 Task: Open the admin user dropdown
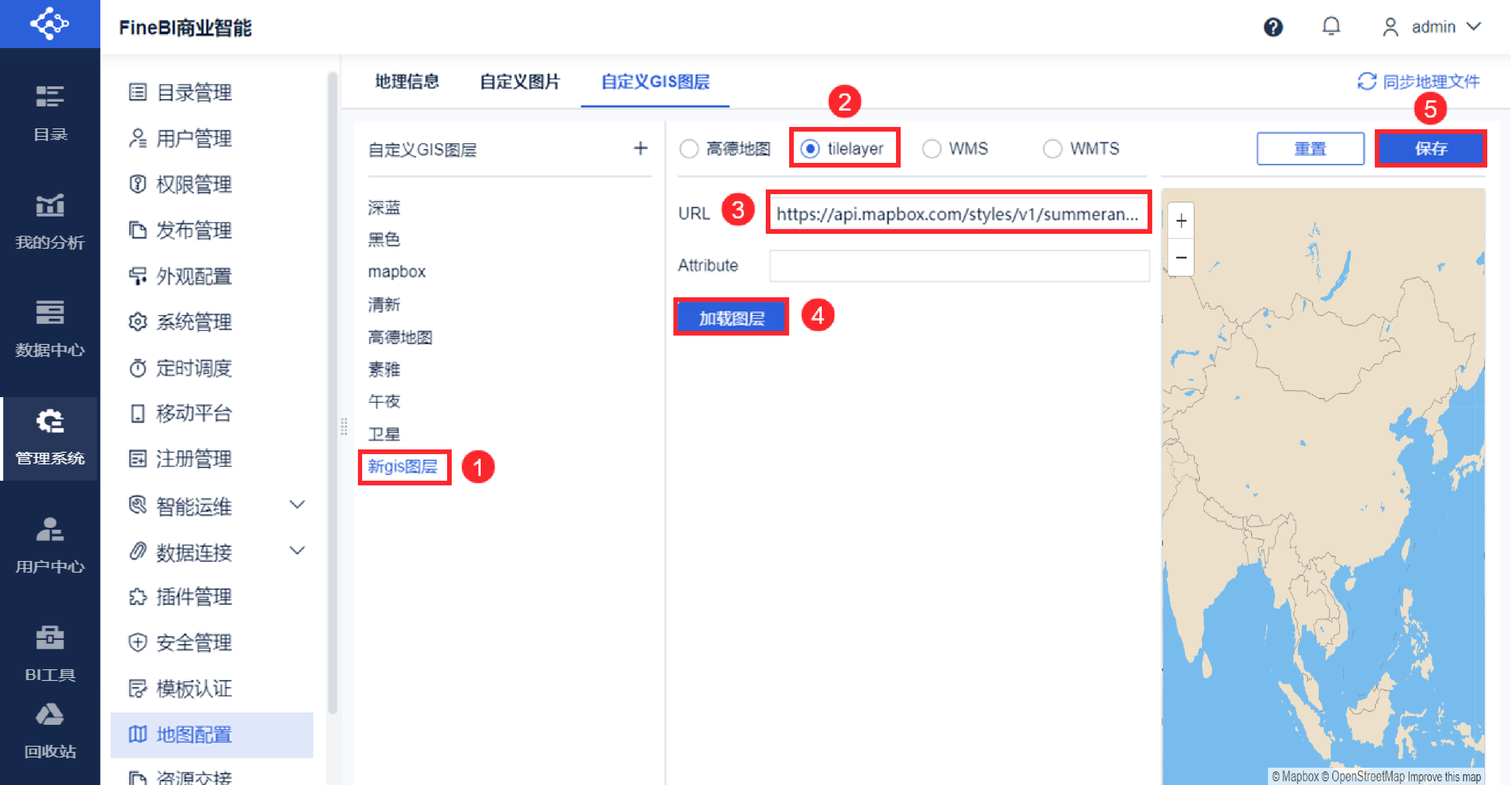[x=1433, y=27]
